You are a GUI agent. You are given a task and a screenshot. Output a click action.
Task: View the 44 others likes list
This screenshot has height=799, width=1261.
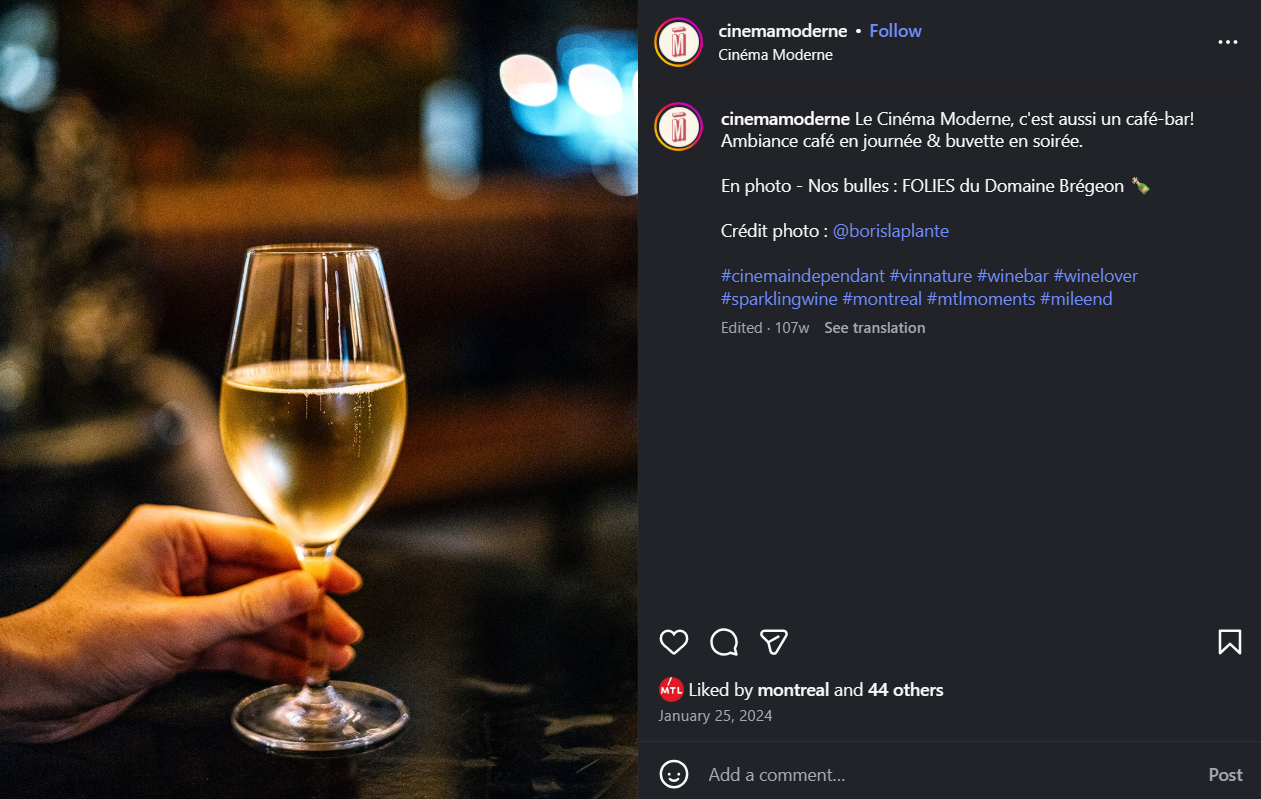(905, 690)
